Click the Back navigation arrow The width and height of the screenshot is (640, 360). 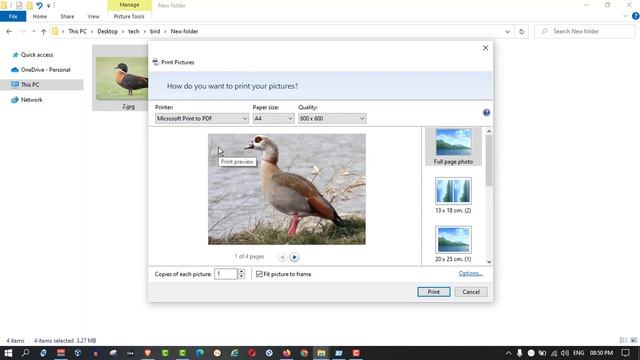point(9,31)
